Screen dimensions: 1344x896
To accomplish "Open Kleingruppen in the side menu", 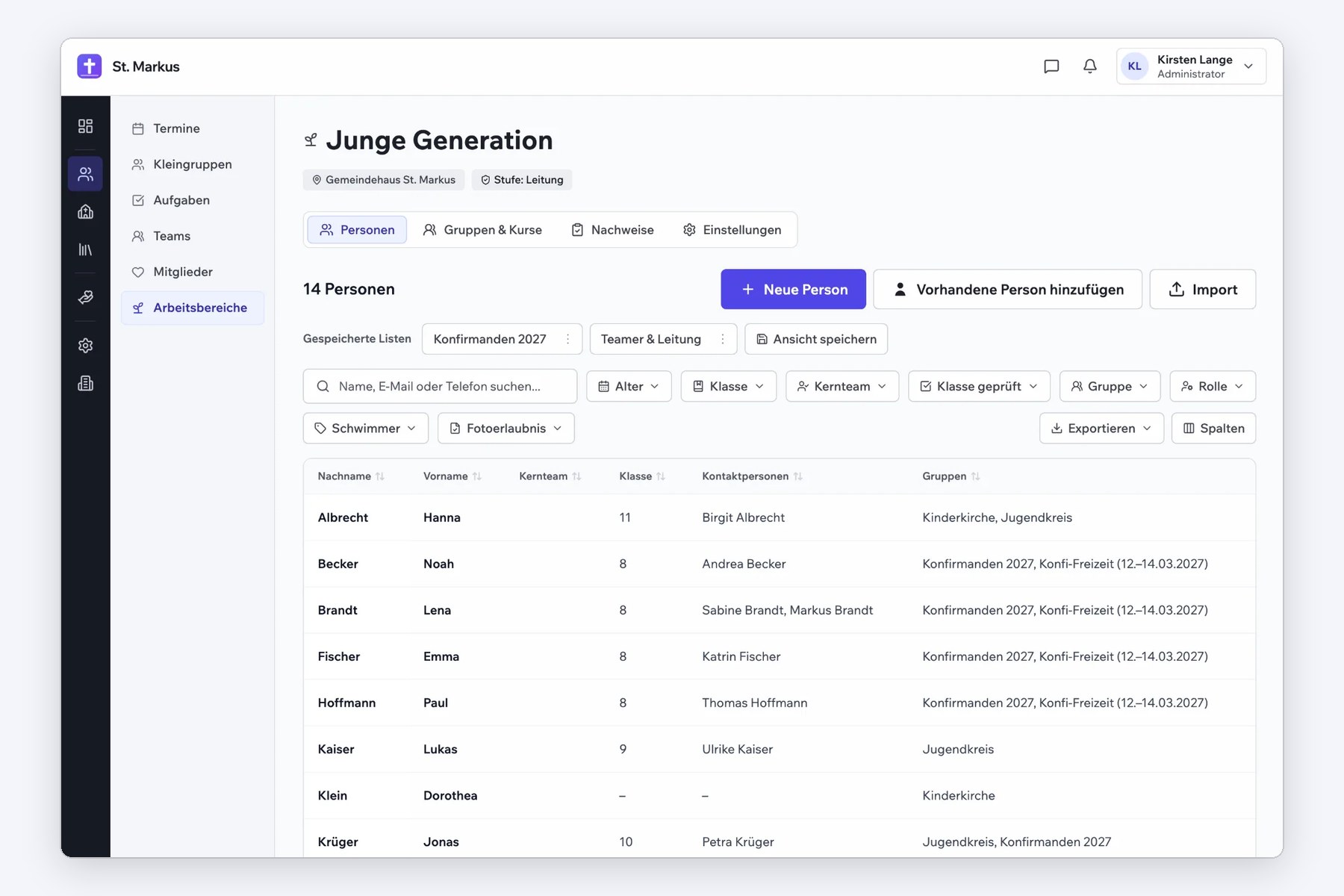I will pyautogui.click(x=193, y=164).
